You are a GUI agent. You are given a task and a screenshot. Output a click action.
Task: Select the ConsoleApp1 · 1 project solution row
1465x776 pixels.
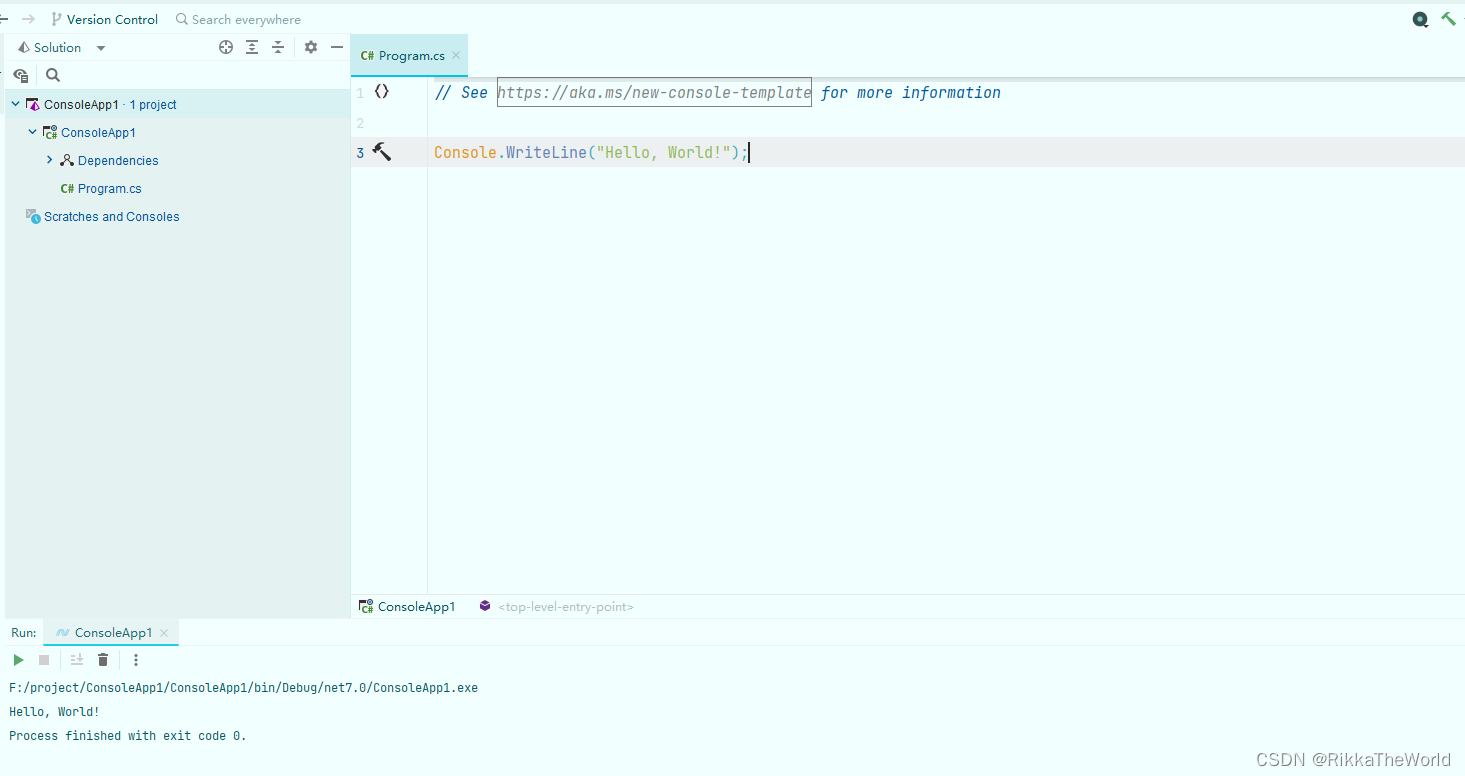(x=178, y=104)
